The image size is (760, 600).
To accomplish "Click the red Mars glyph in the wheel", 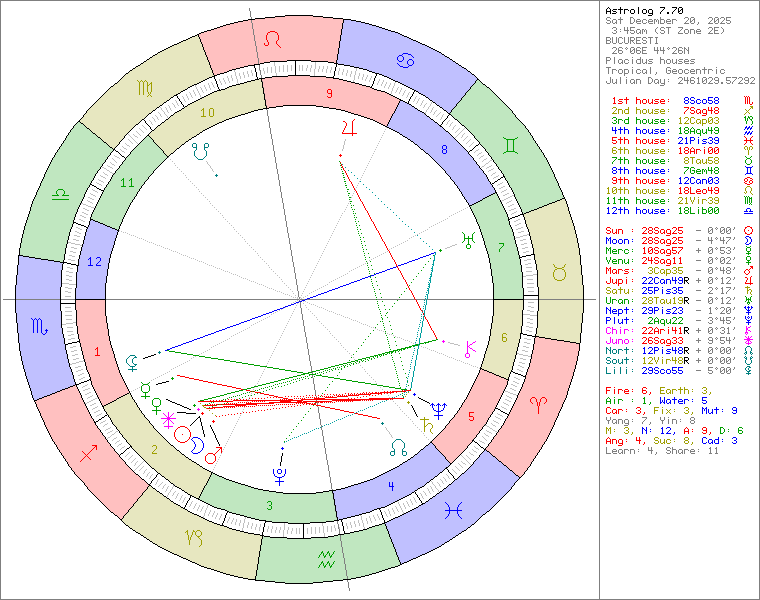I will tap(212, 455).
